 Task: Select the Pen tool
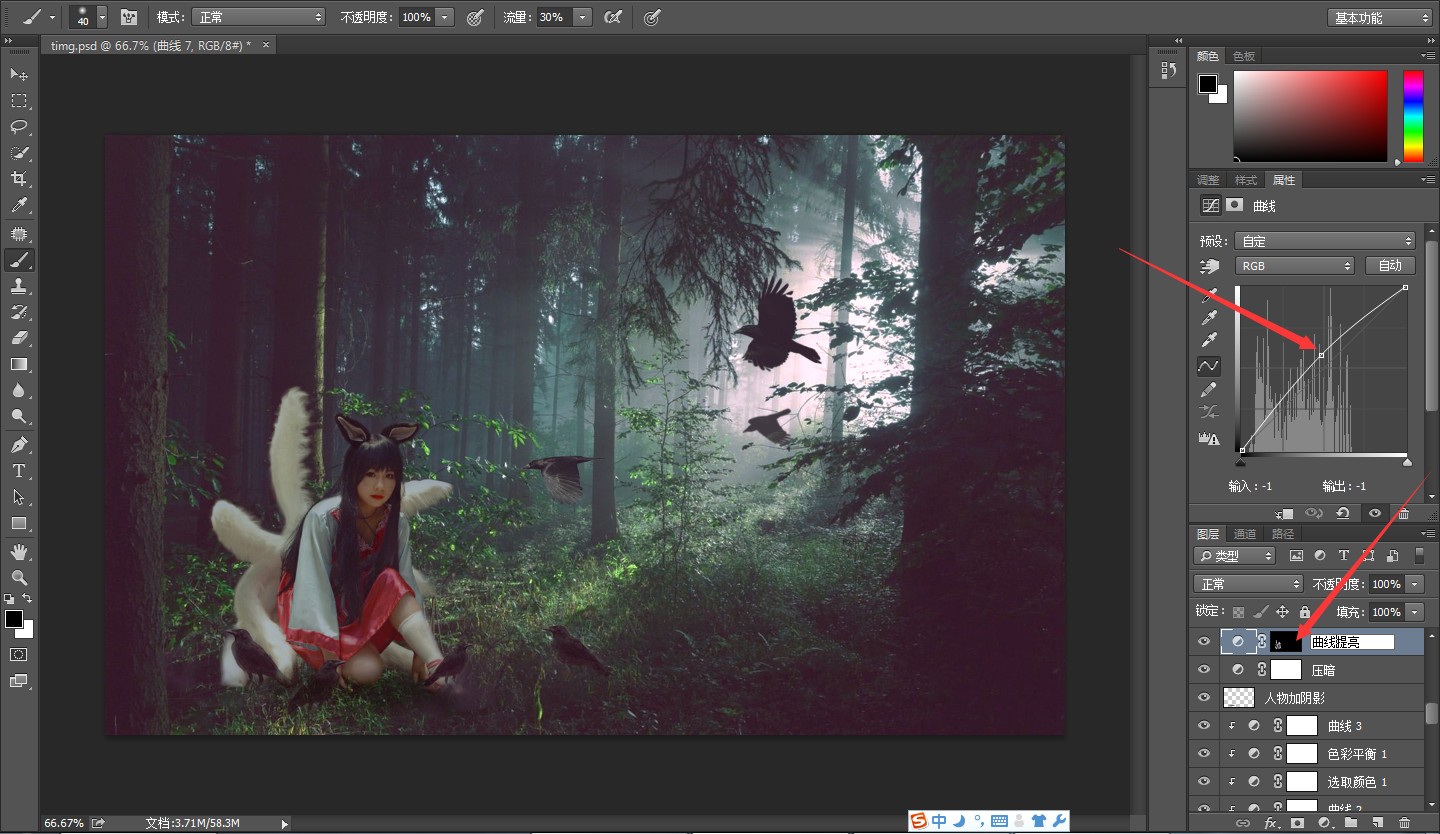pos(19,445)
